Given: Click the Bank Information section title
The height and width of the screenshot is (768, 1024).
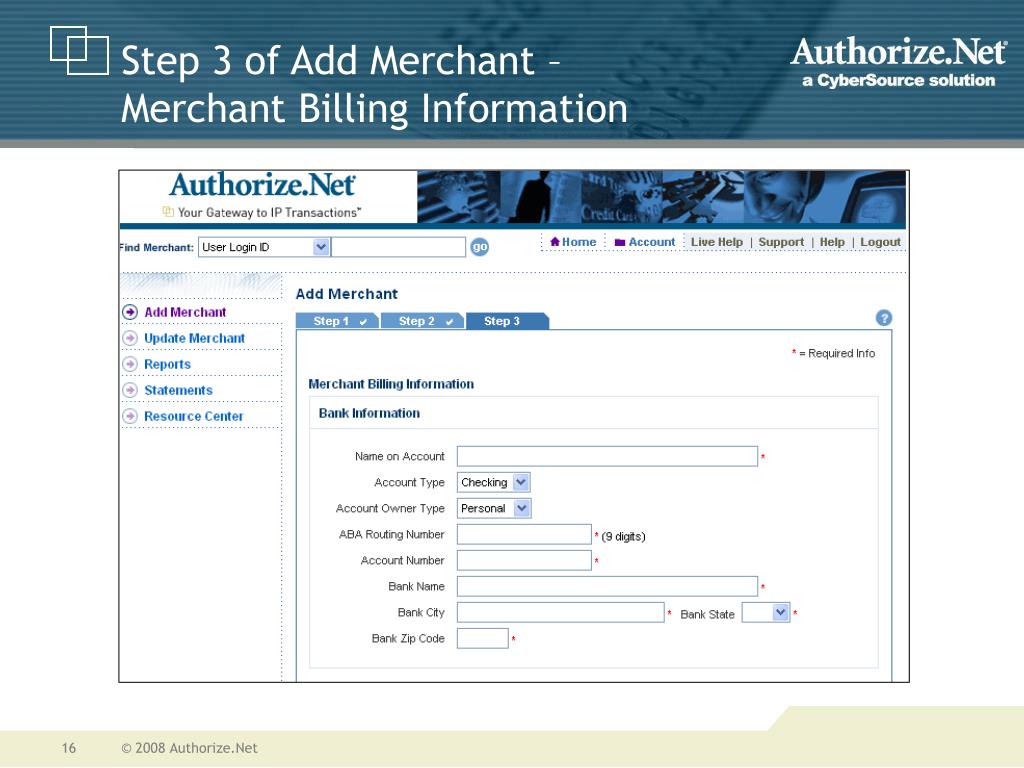Looking at the screenshot, I should point(369,413).
